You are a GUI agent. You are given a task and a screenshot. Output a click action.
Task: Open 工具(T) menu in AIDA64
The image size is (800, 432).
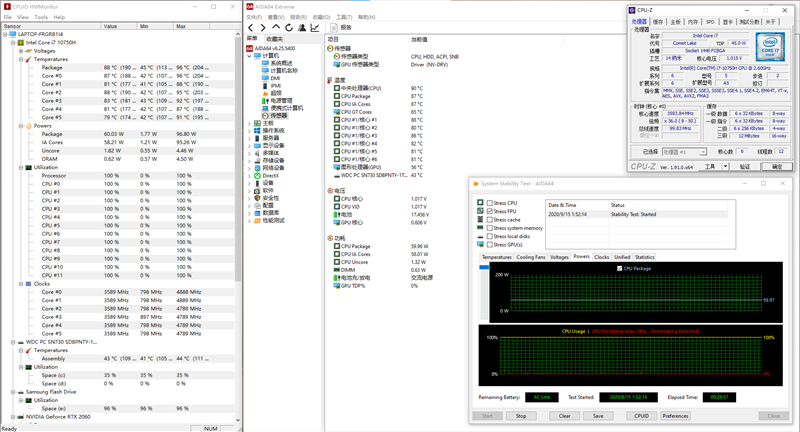[x=344, y=17]
